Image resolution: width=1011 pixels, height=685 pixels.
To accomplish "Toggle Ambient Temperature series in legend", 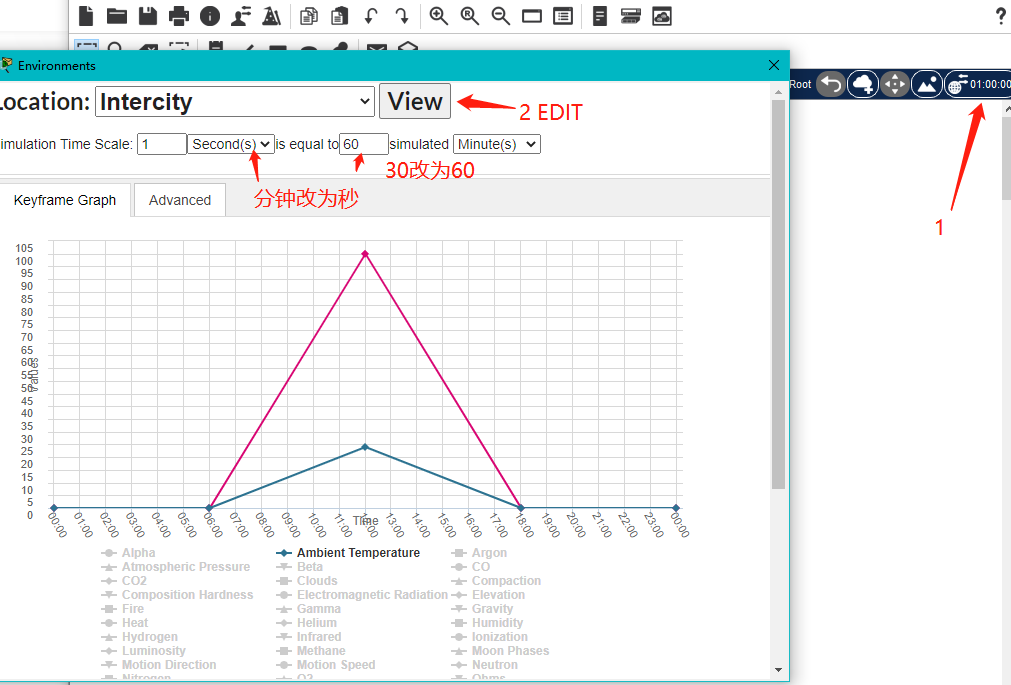I will coord(348,553).
